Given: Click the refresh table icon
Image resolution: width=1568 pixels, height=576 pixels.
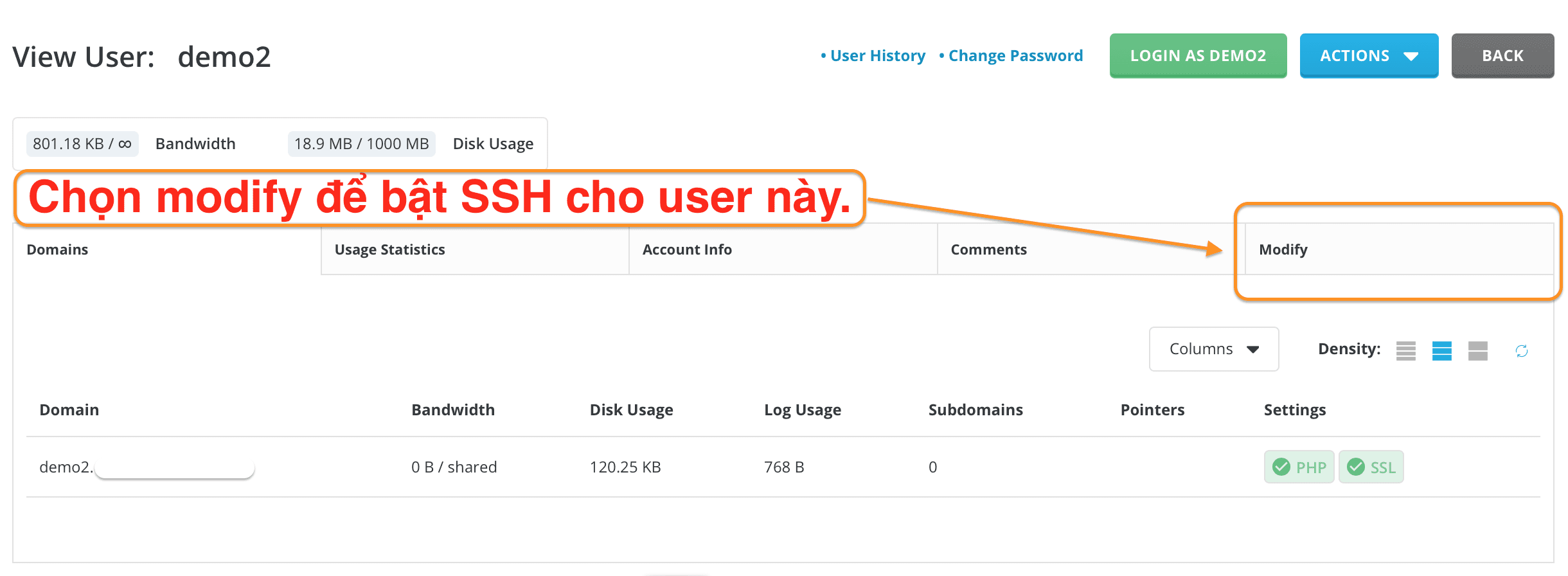Looking at the screenshot, I should 1521,351.
